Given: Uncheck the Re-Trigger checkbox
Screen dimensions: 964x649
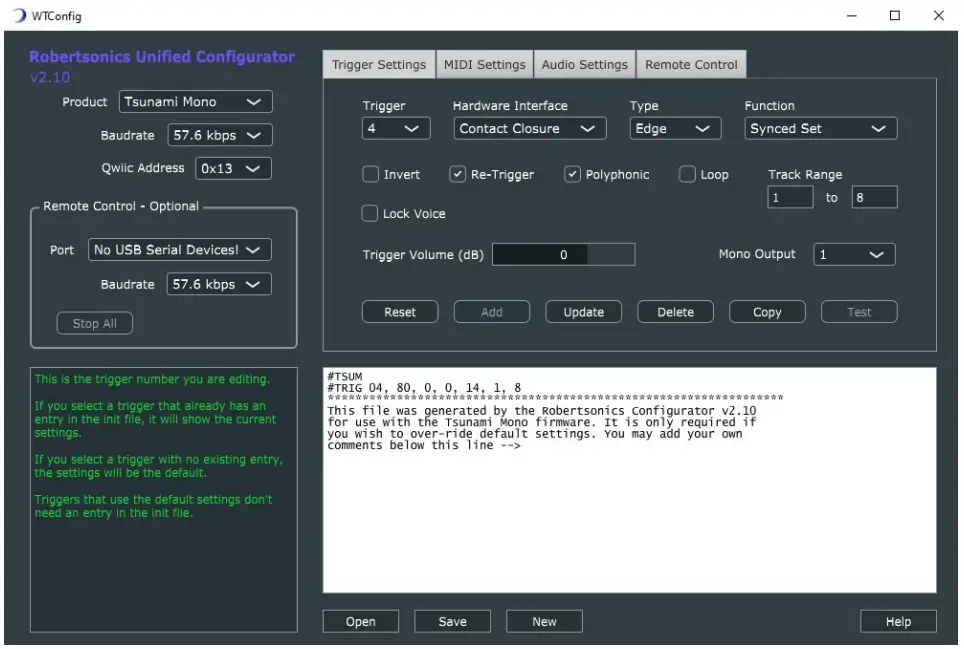Looking at the screenshot, I should click(458, 175).
